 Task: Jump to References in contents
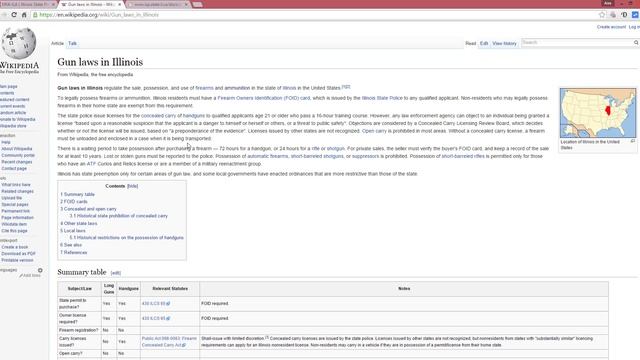[x=74, y=253]
